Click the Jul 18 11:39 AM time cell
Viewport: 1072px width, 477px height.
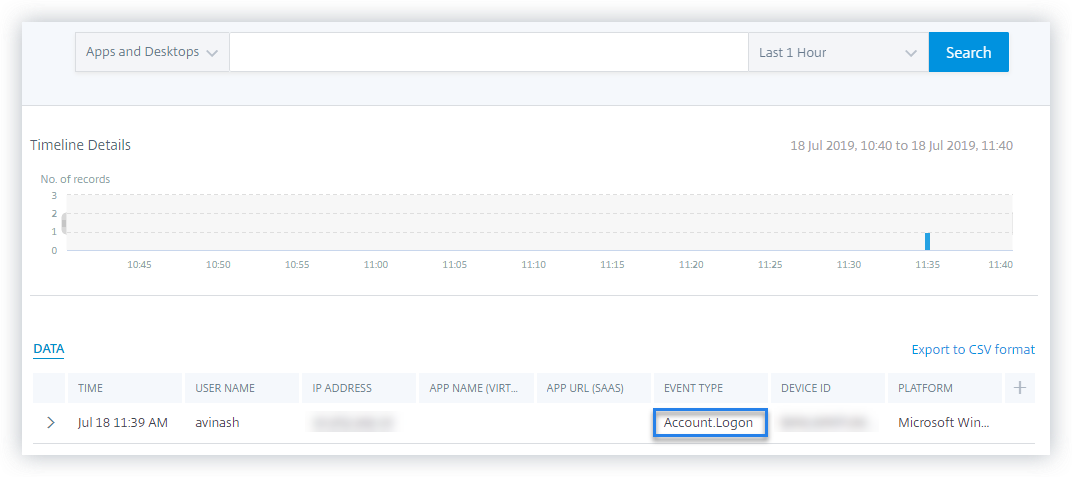pyautogui.click(x=122, y=423)
